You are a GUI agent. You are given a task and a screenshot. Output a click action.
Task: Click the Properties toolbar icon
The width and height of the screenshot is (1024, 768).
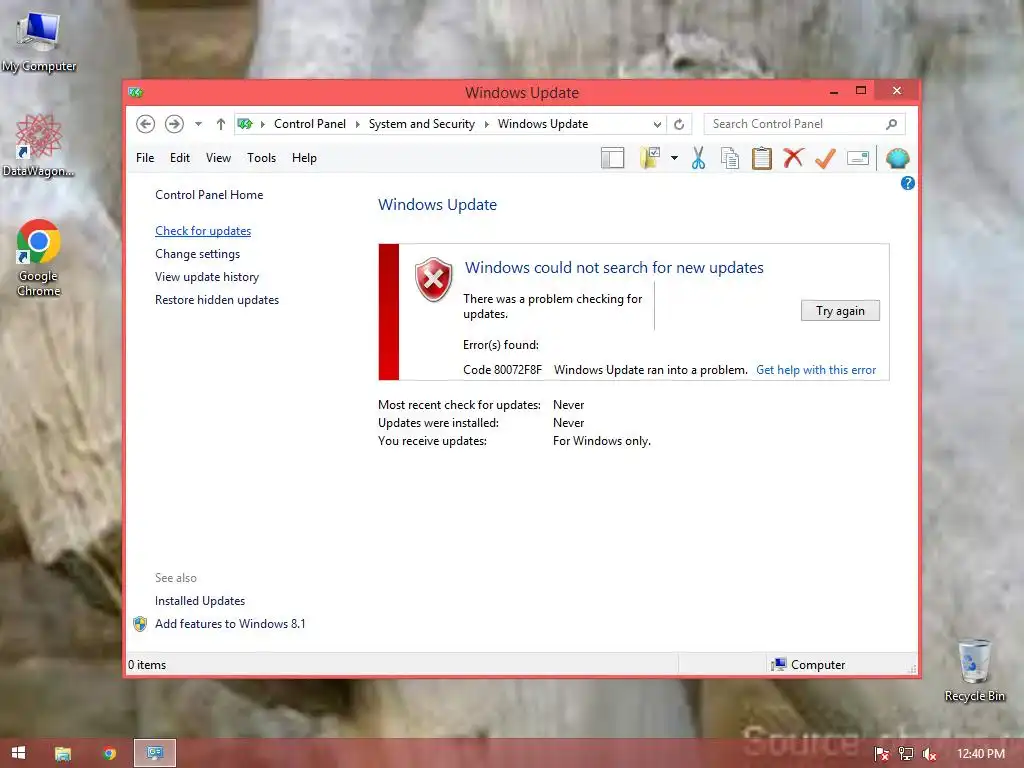[x=858, y=158]
